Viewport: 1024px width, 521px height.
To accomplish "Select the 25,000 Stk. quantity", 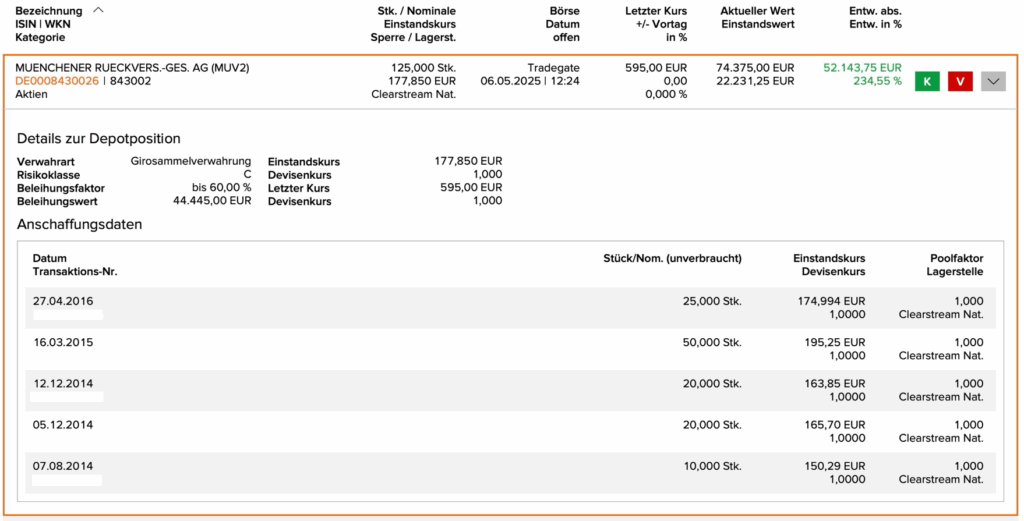I will [x=712, y=301].
